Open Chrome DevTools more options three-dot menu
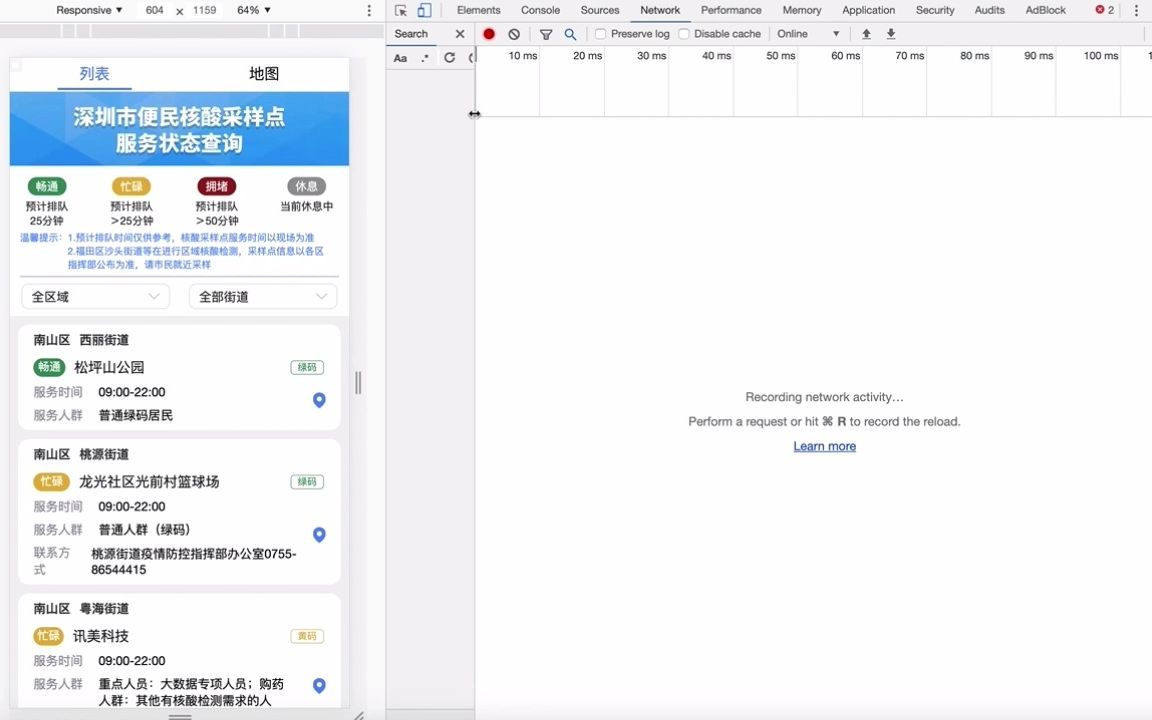1152x720 pixels. (x=1135, y=10)
